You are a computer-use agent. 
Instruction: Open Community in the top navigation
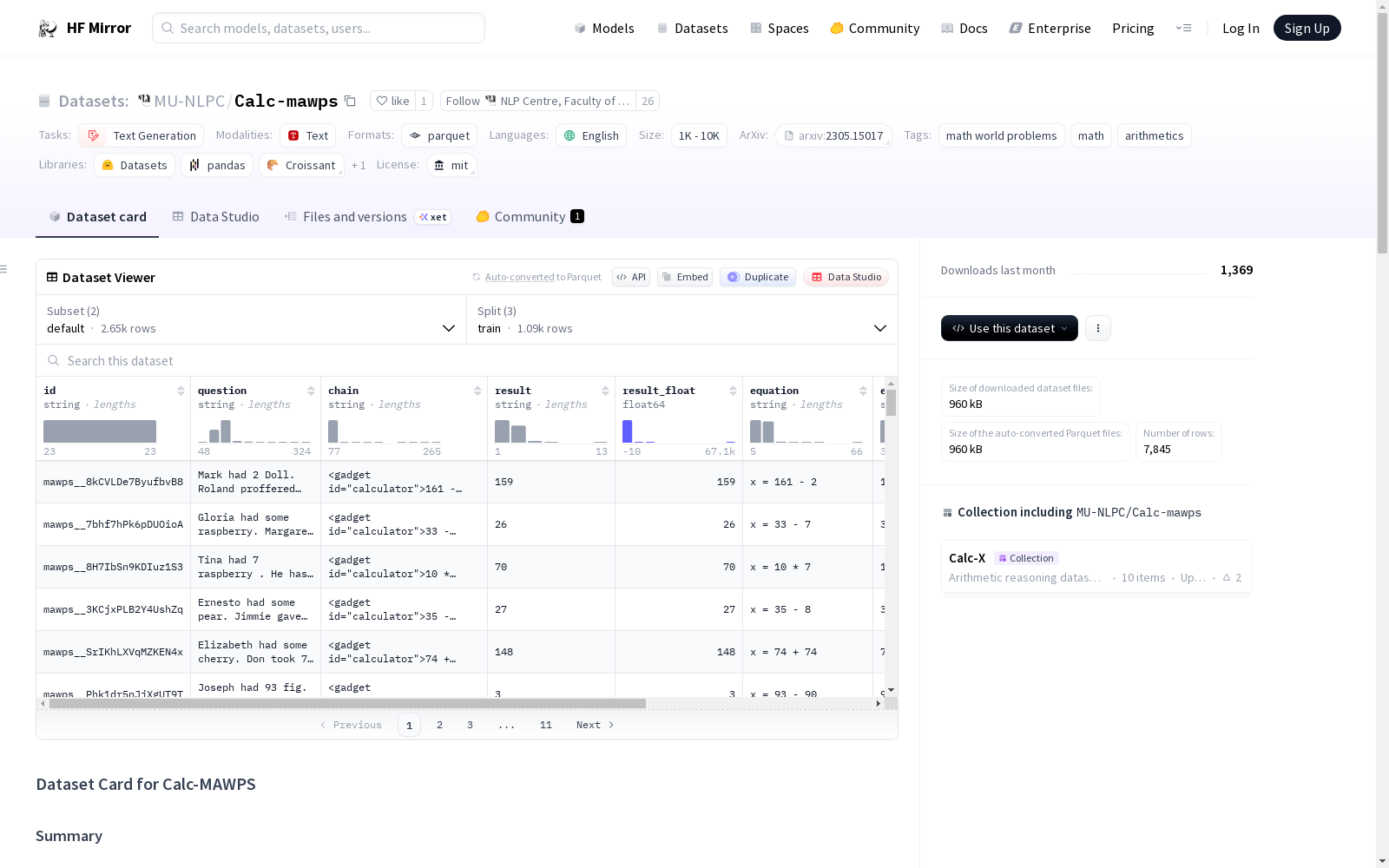click(x=875, y=28)
